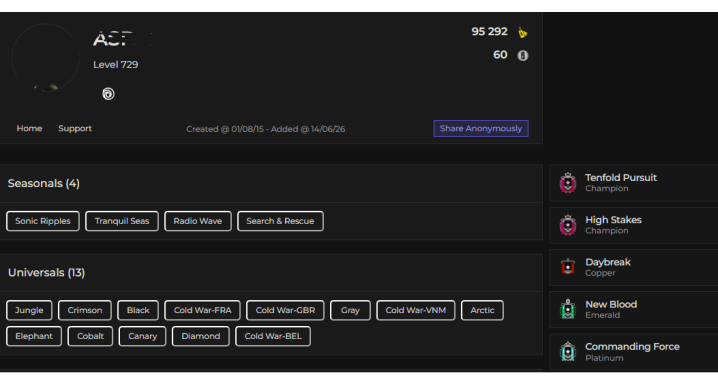Click the Platinum rank label
The image size is (718, 386).
[604, 358]
